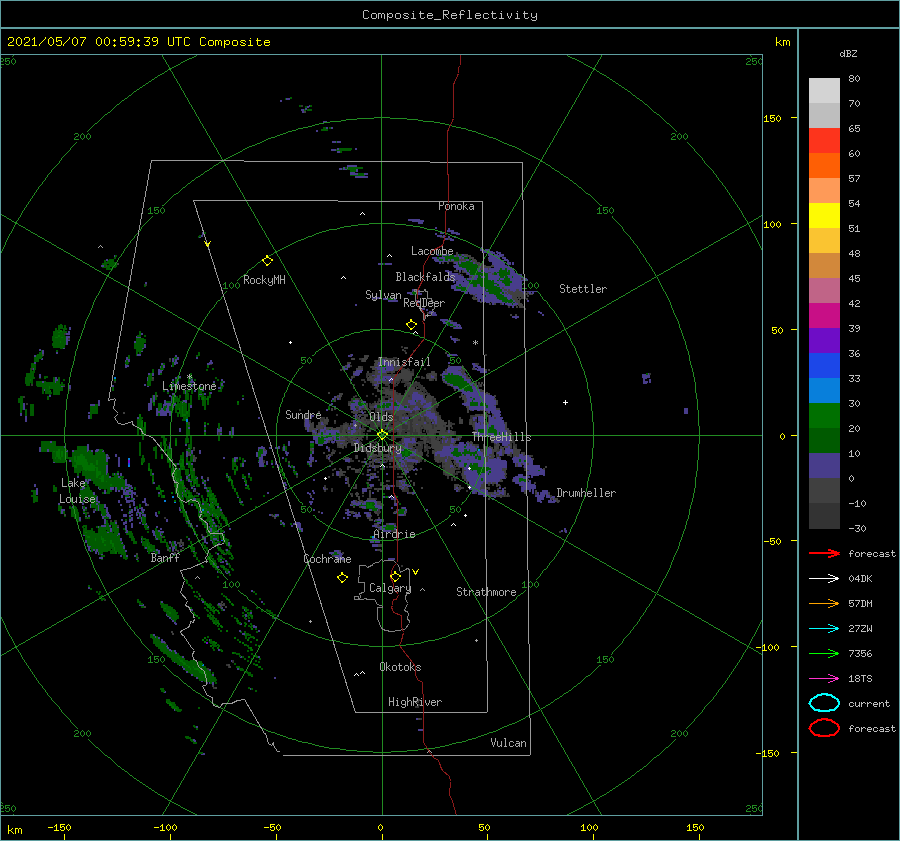Click the cyan current ellipse icon
The image size is (900, 841).
pyautogui.click(x=824, y=703)
